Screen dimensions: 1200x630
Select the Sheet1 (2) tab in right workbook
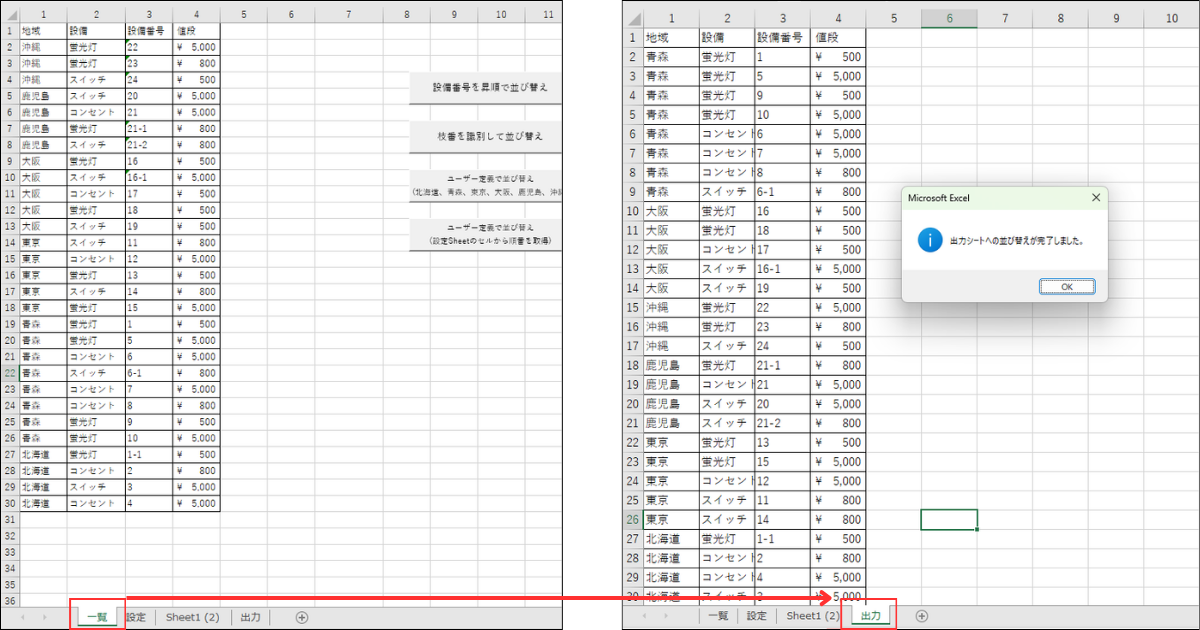coord(812,616)
